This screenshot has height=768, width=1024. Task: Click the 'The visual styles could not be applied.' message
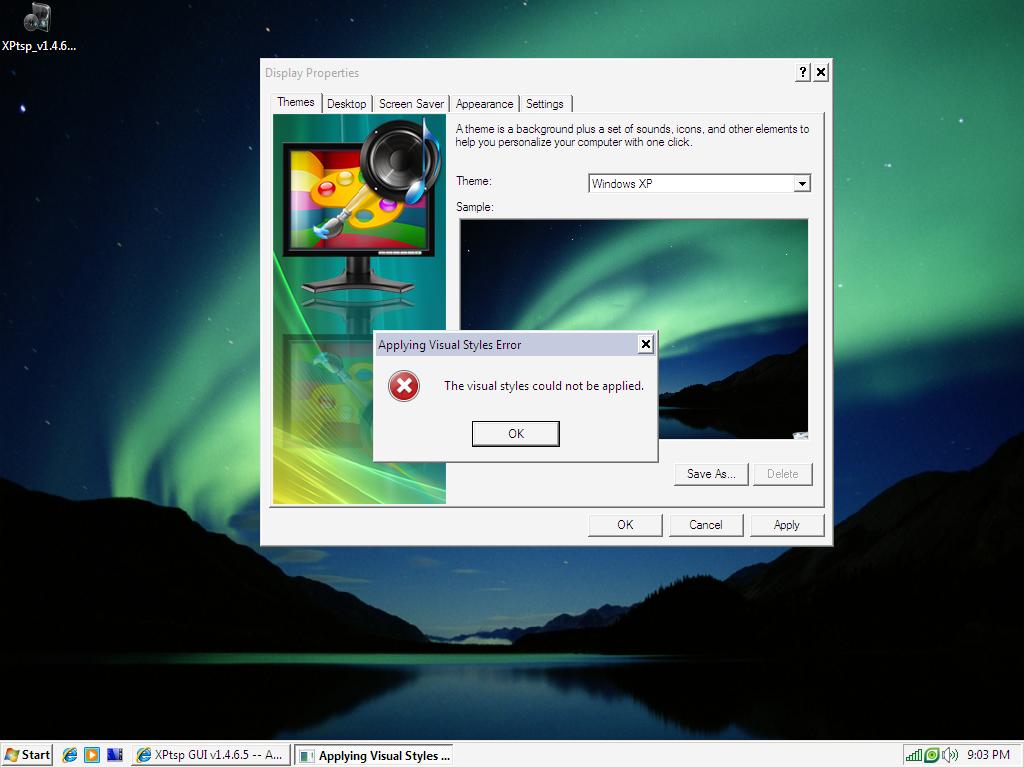point(544,386)
